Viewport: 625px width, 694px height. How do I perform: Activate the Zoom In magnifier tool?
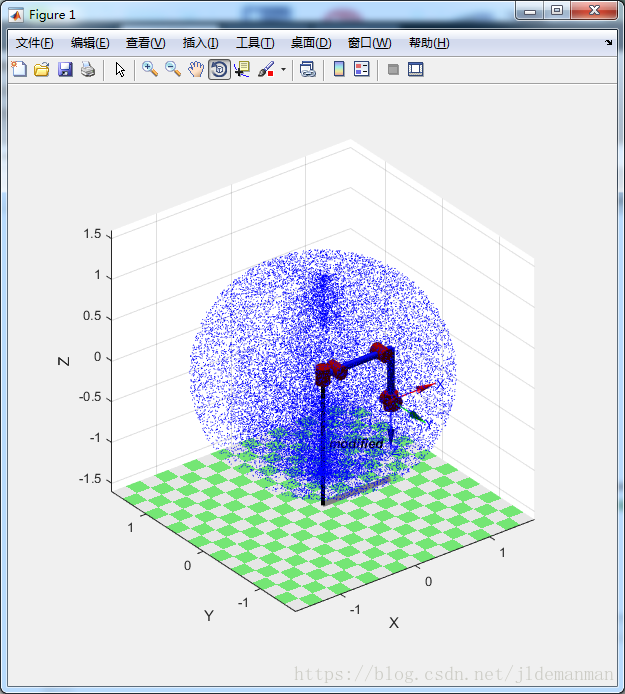(150, 69)
